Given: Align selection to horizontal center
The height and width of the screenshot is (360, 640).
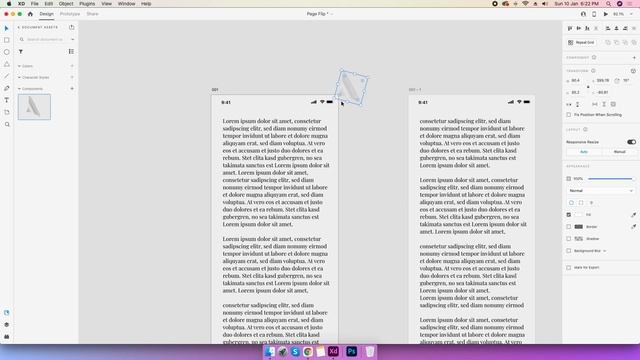Looking at the screenshot, I should coord(616,29).
